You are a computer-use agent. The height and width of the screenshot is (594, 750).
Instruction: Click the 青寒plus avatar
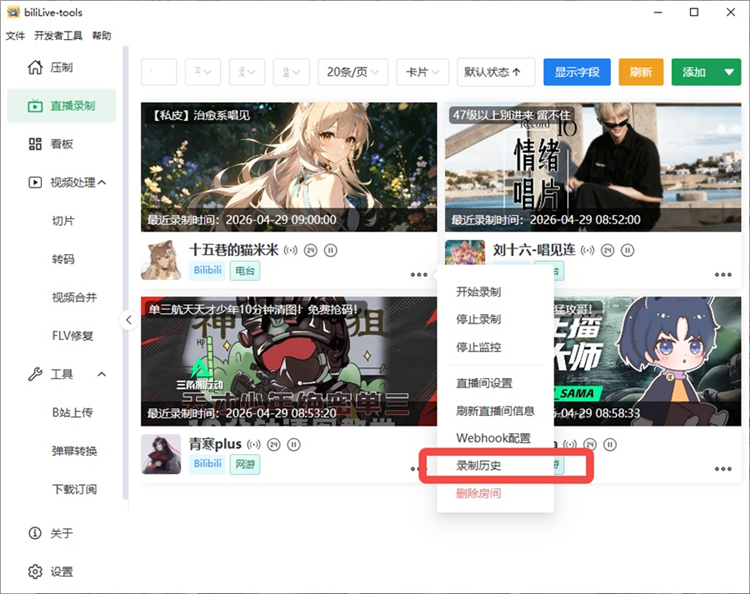[161, 454]
